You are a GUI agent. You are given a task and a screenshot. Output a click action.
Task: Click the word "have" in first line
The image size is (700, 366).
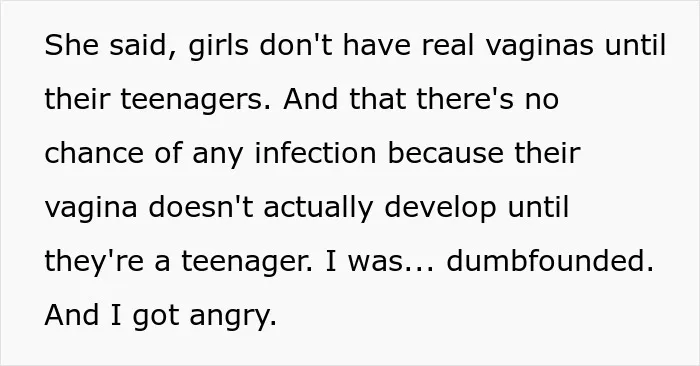tap(376, 45)
